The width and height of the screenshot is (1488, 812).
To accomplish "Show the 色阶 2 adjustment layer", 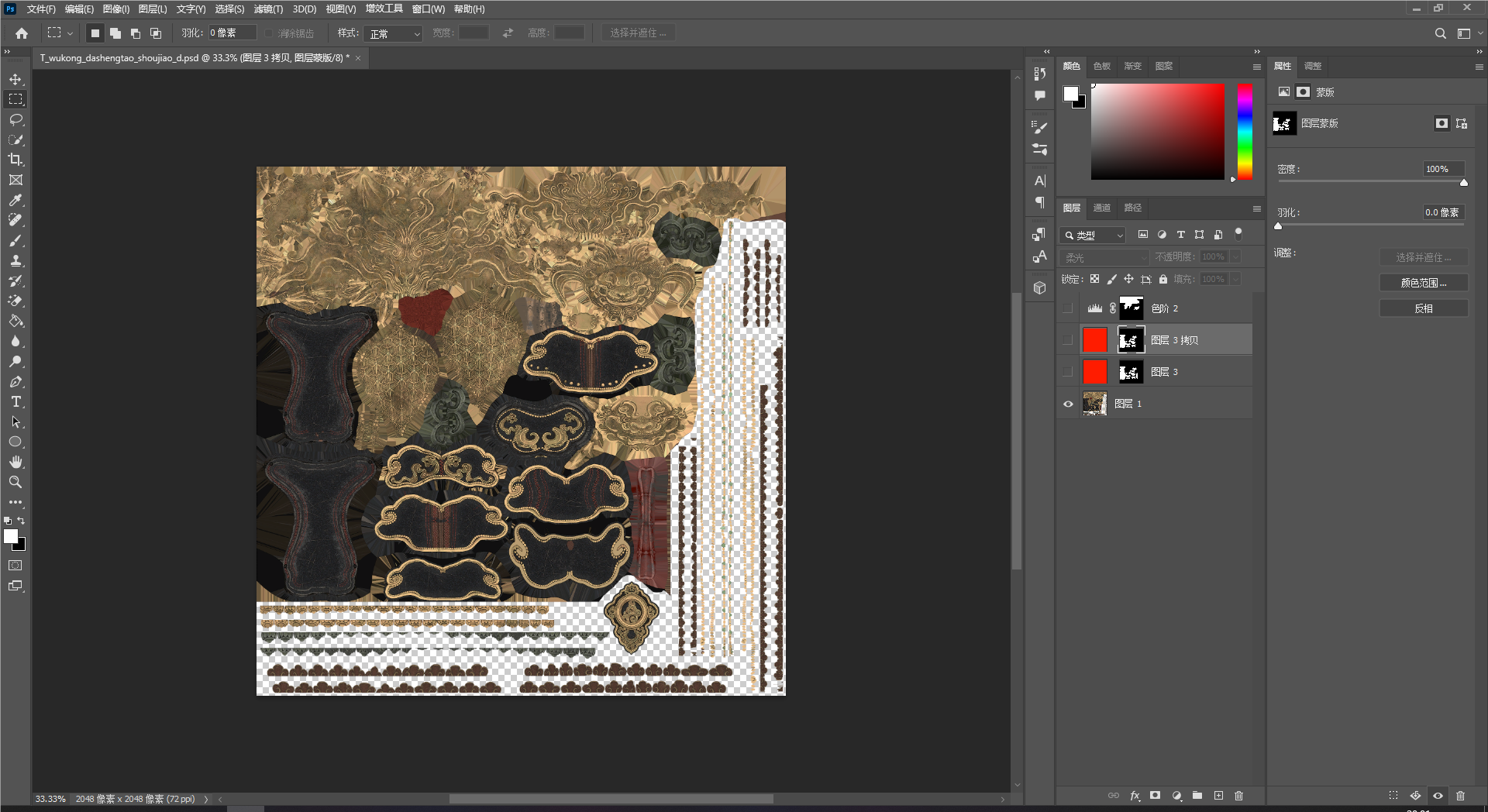I will 1068,308.
